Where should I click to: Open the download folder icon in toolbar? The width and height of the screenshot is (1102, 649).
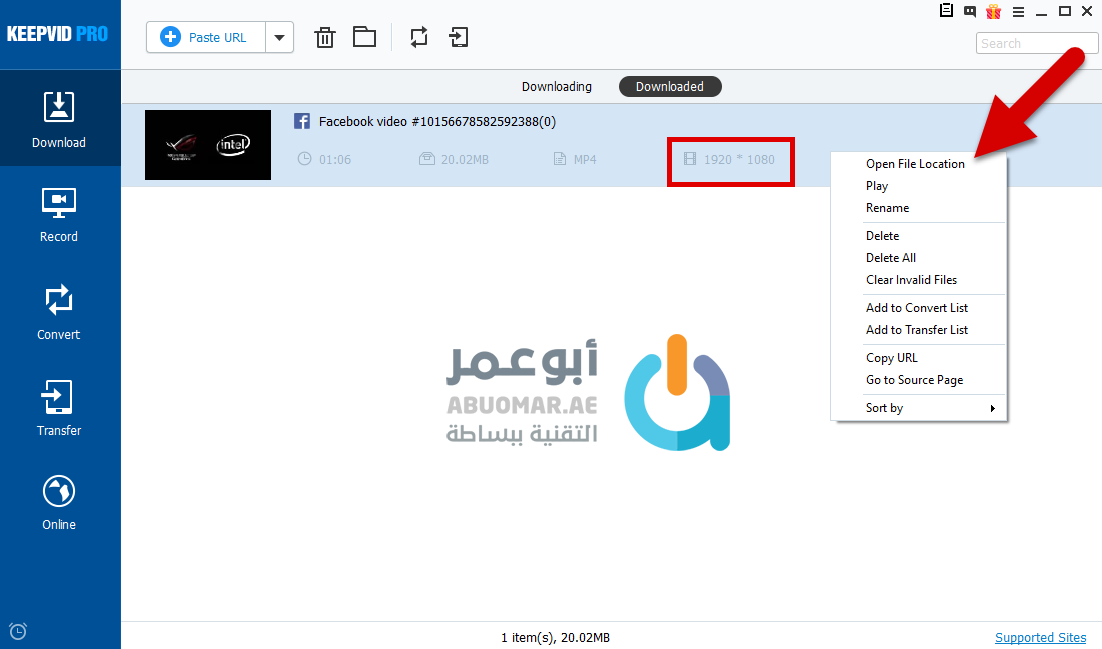coord(364,38)
